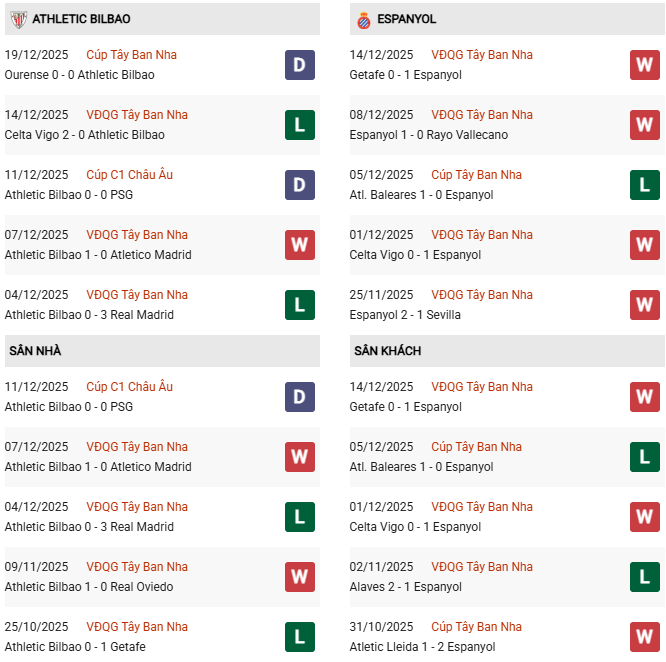Select the SÂN NHÀ section header
This screenshot has width=666, height=662.
(35, 351)
